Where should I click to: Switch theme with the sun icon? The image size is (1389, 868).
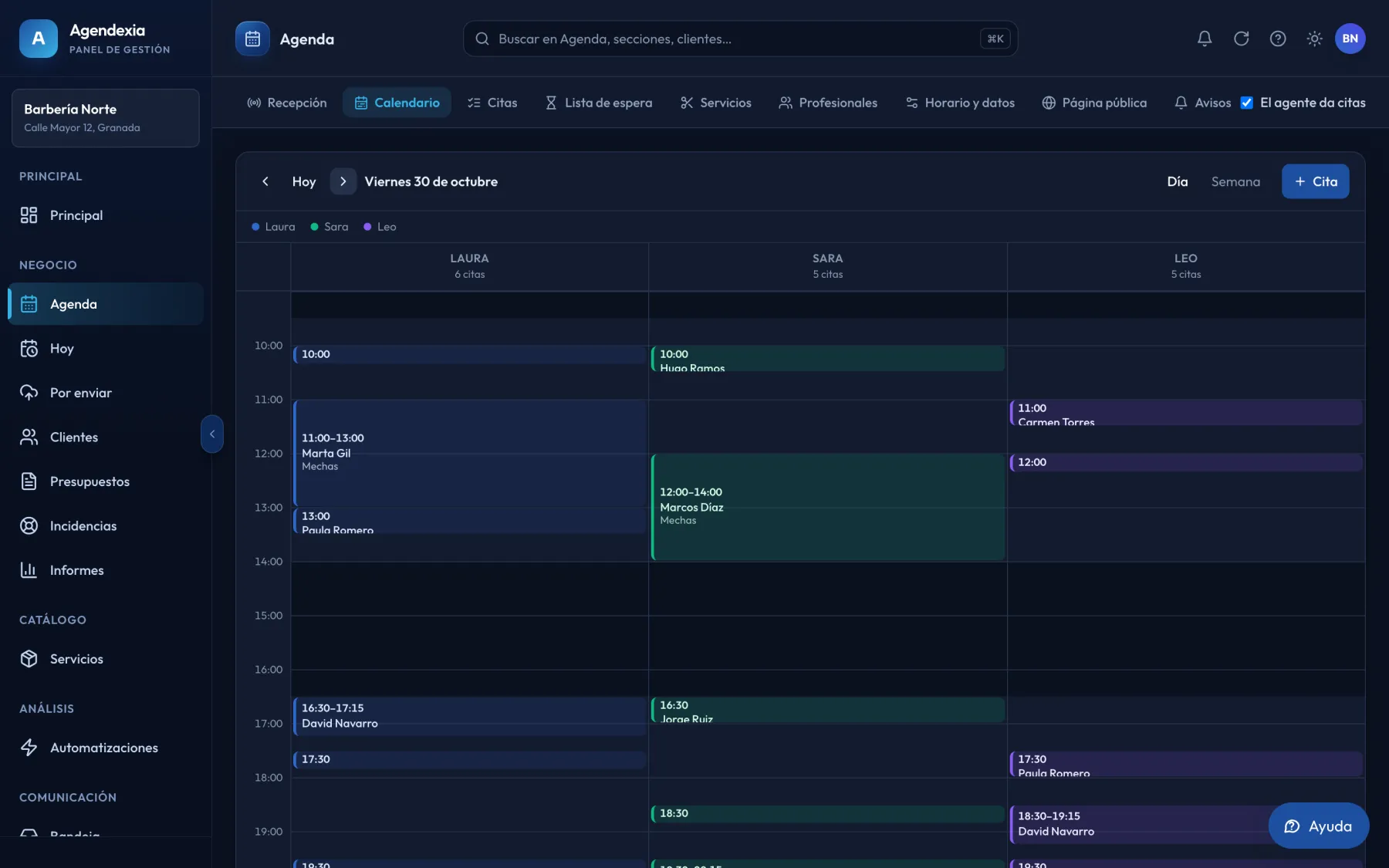(x=1314, y=39)
